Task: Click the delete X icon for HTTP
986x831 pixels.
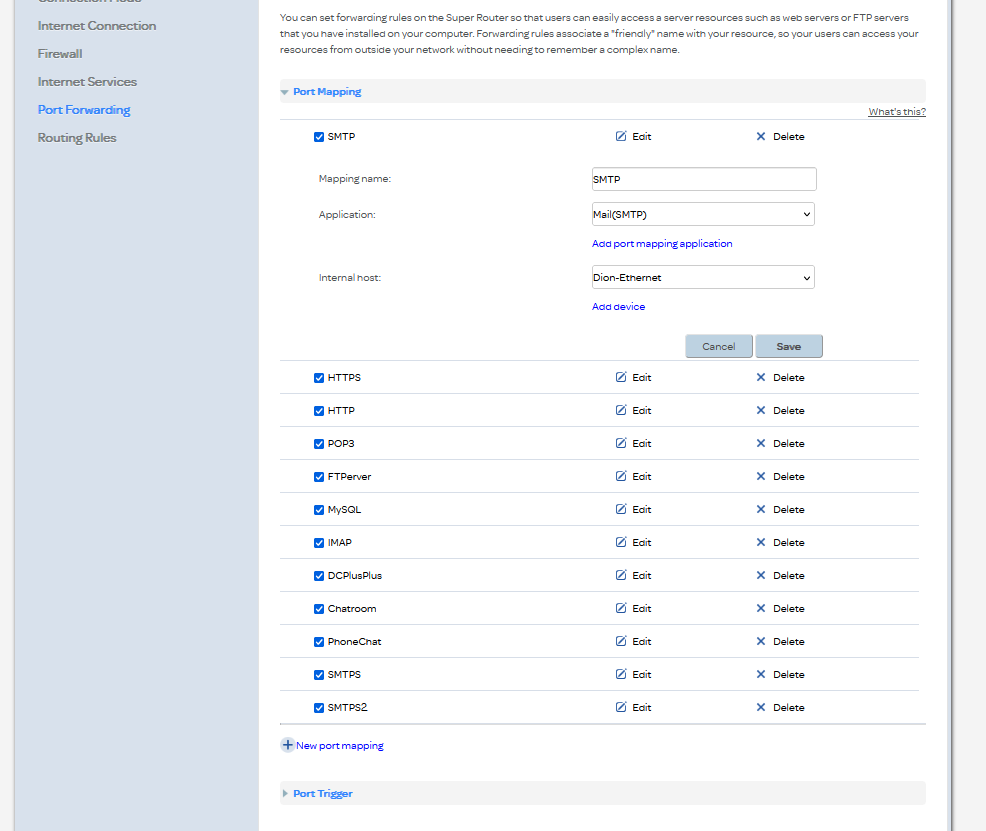Action: [x=761, y=411]
